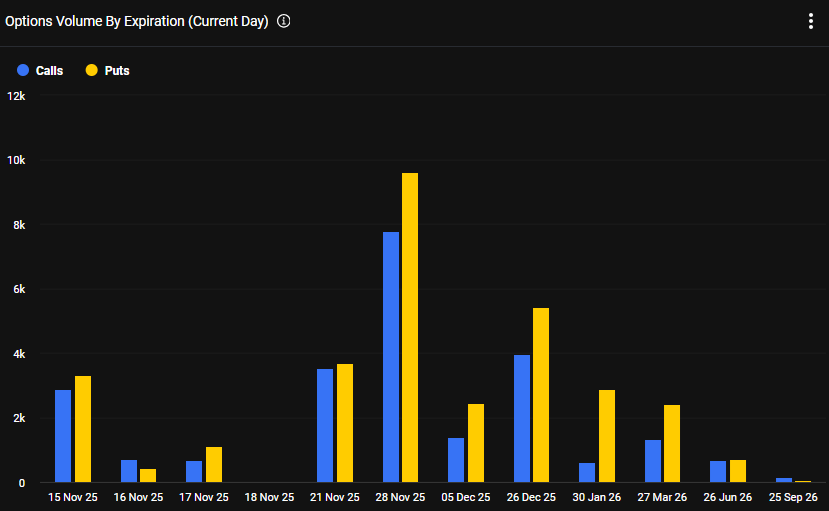Click the 17 Nov 25 Puts bar
The width and height of the screenshot is (829, 511).
tap(214, 465)
